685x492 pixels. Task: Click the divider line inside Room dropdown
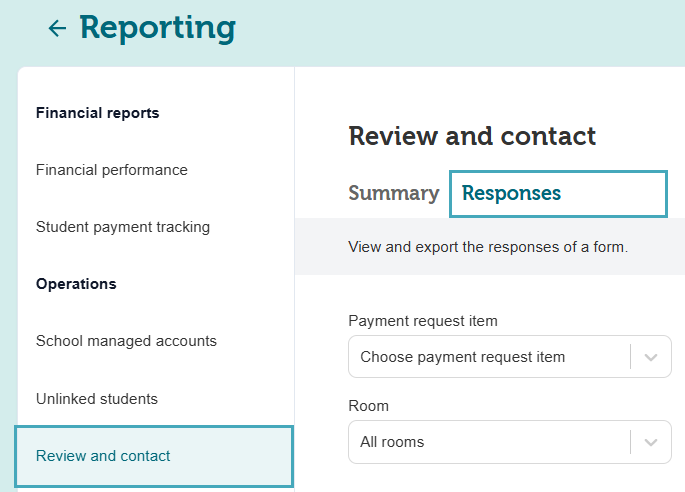pyautogui.click(x=631, y=442)
